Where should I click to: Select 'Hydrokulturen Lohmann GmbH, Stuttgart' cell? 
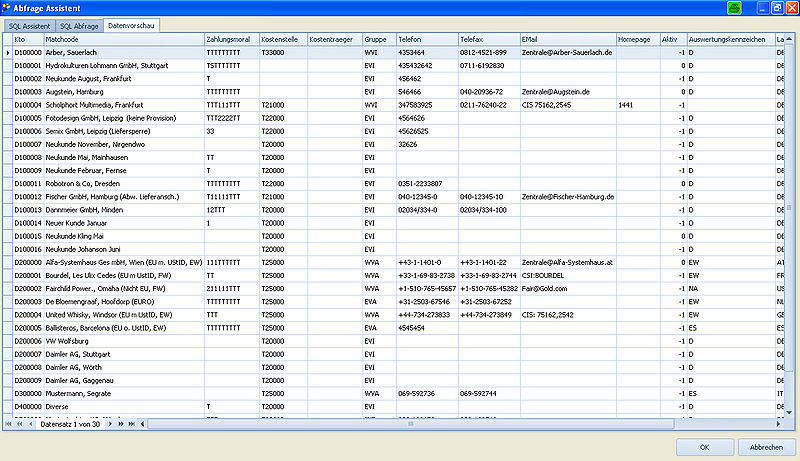point(124,66)
